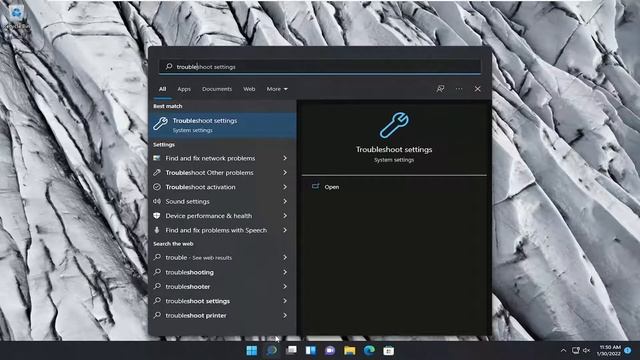
Task: Expand arrow for trouble web result
Action: coord(285,258)
